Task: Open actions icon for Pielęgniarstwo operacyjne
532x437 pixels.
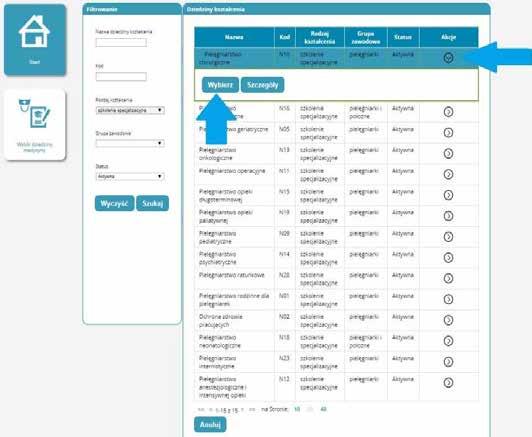Action: point(448,174)
